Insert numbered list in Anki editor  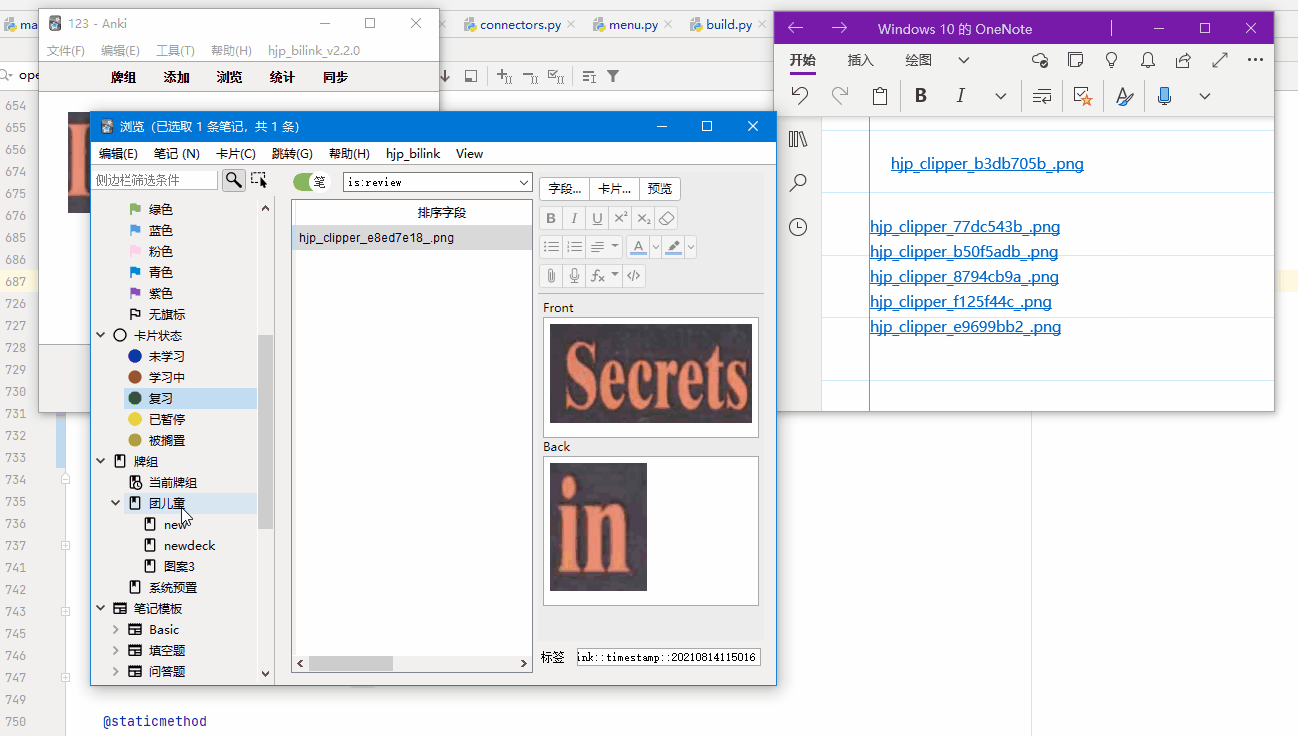pyautogui.click(x=574, y=247)
